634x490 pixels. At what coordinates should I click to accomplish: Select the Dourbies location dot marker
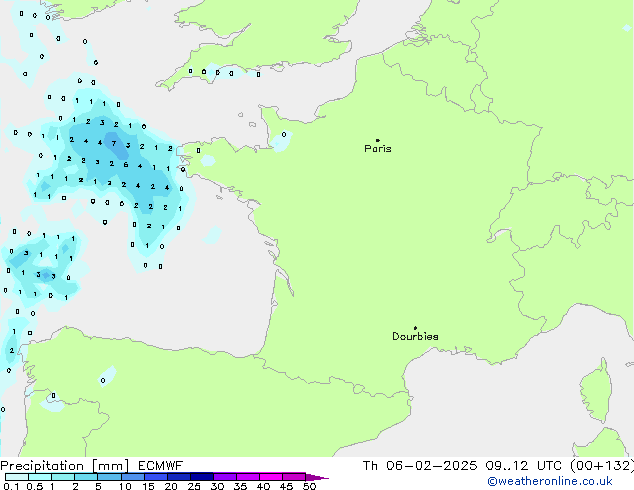click(415, 328)
